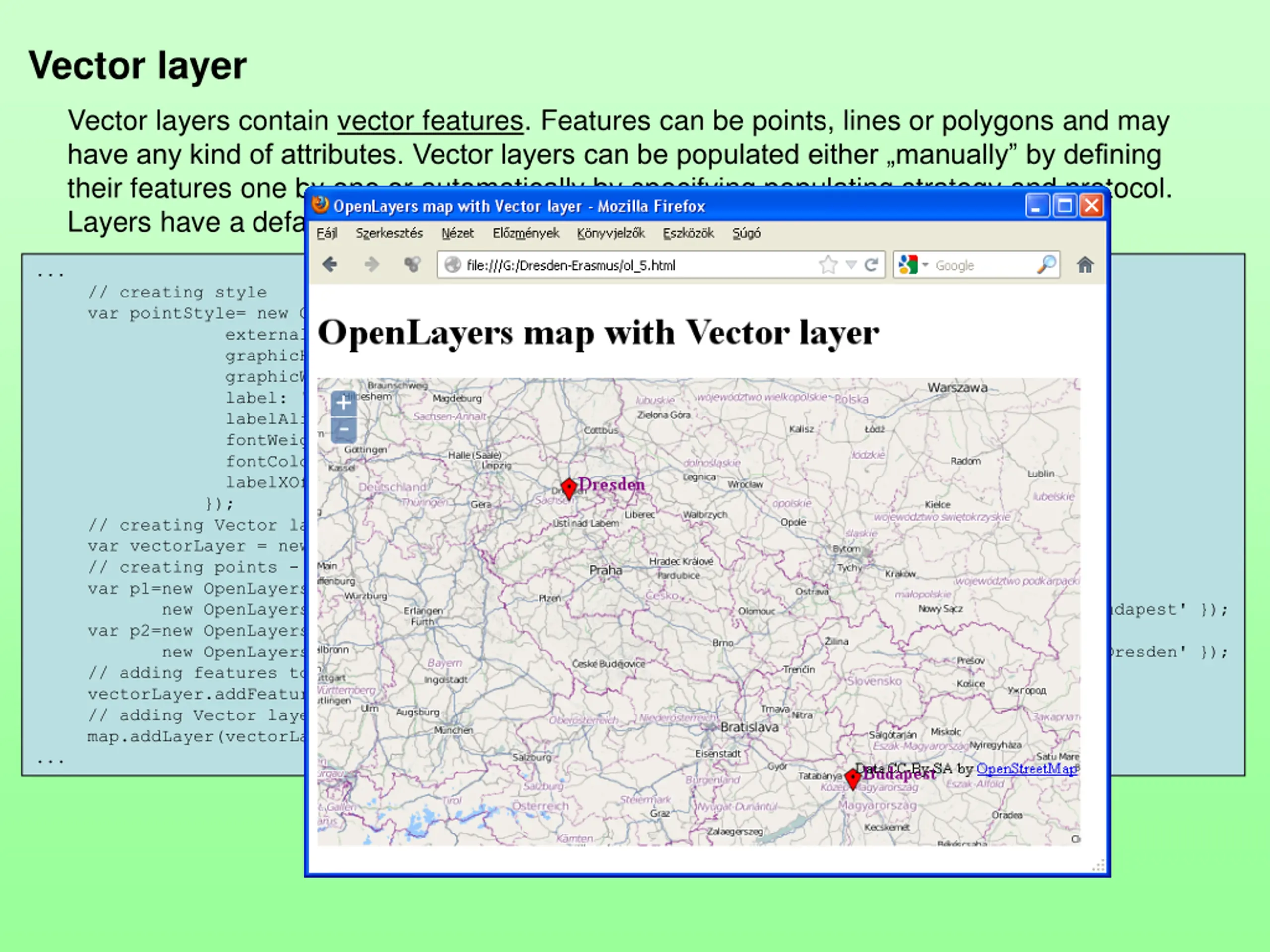Click the Magdeburg city label on map

click(457, 398)
